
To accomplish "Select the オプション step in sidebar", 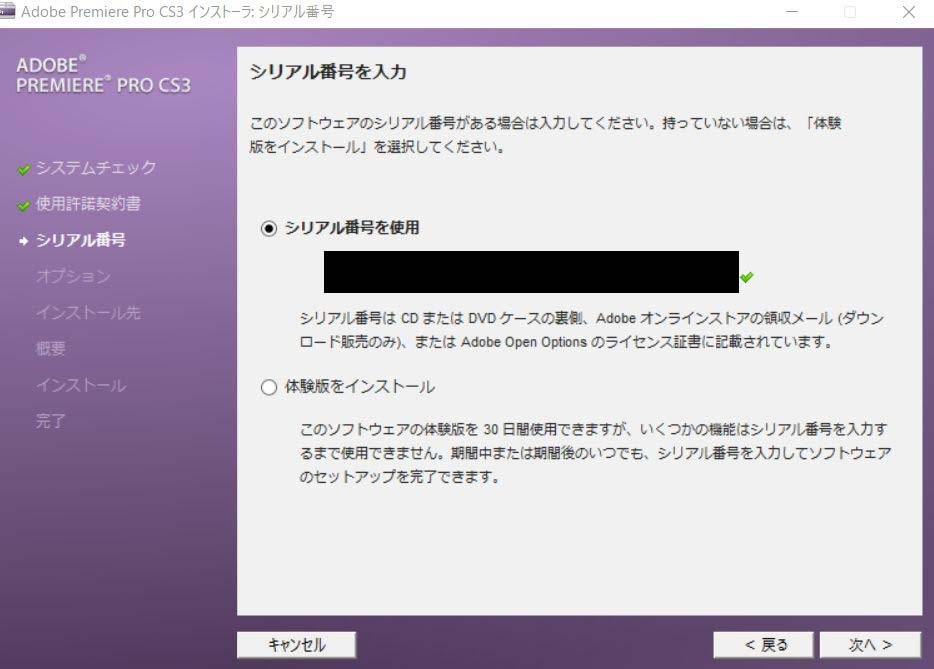I will (73, 276).
